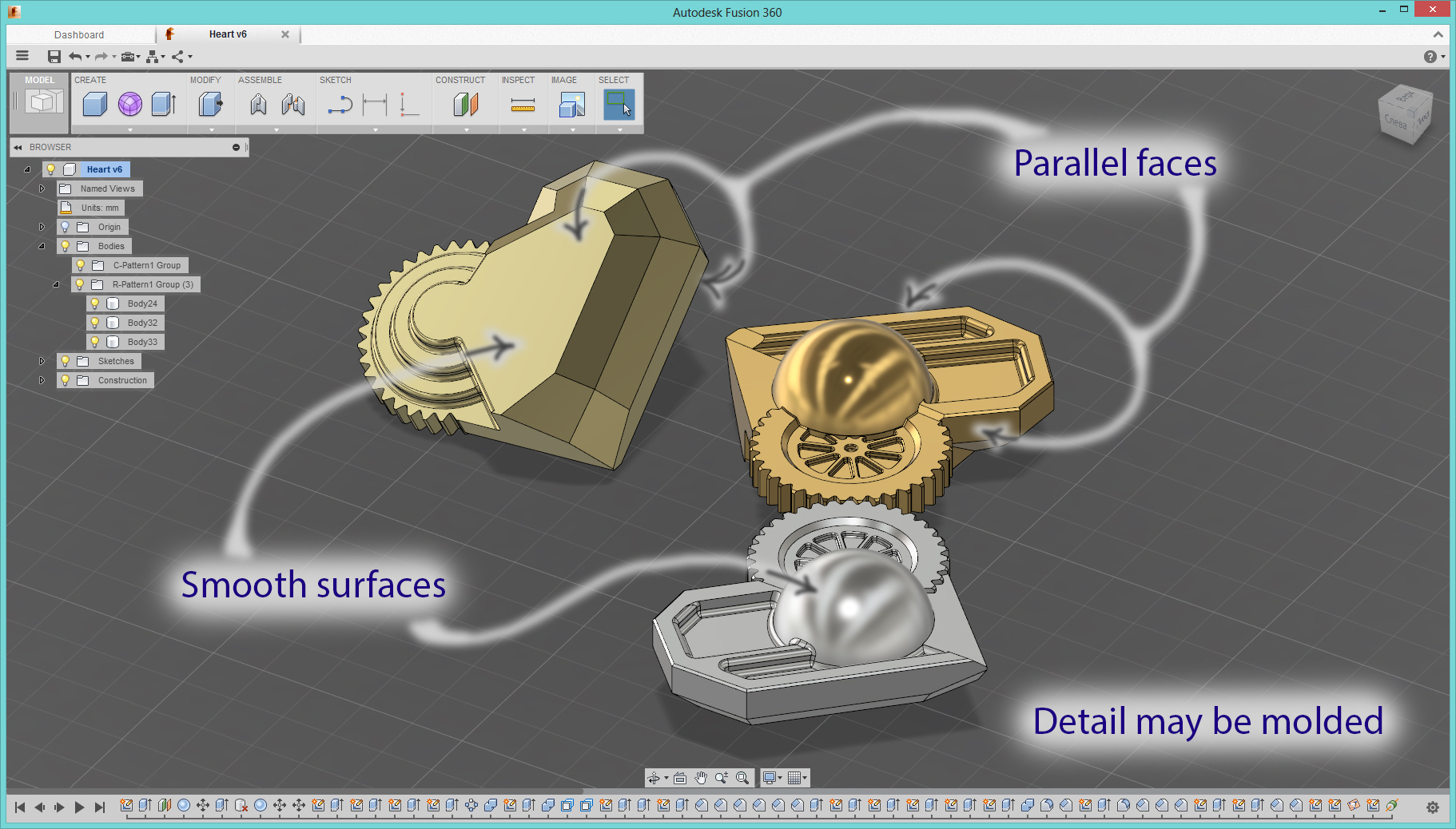1456x829 pixels.
Task: Click the Joint tool in Assemble
Action: (x=258, y=104)
